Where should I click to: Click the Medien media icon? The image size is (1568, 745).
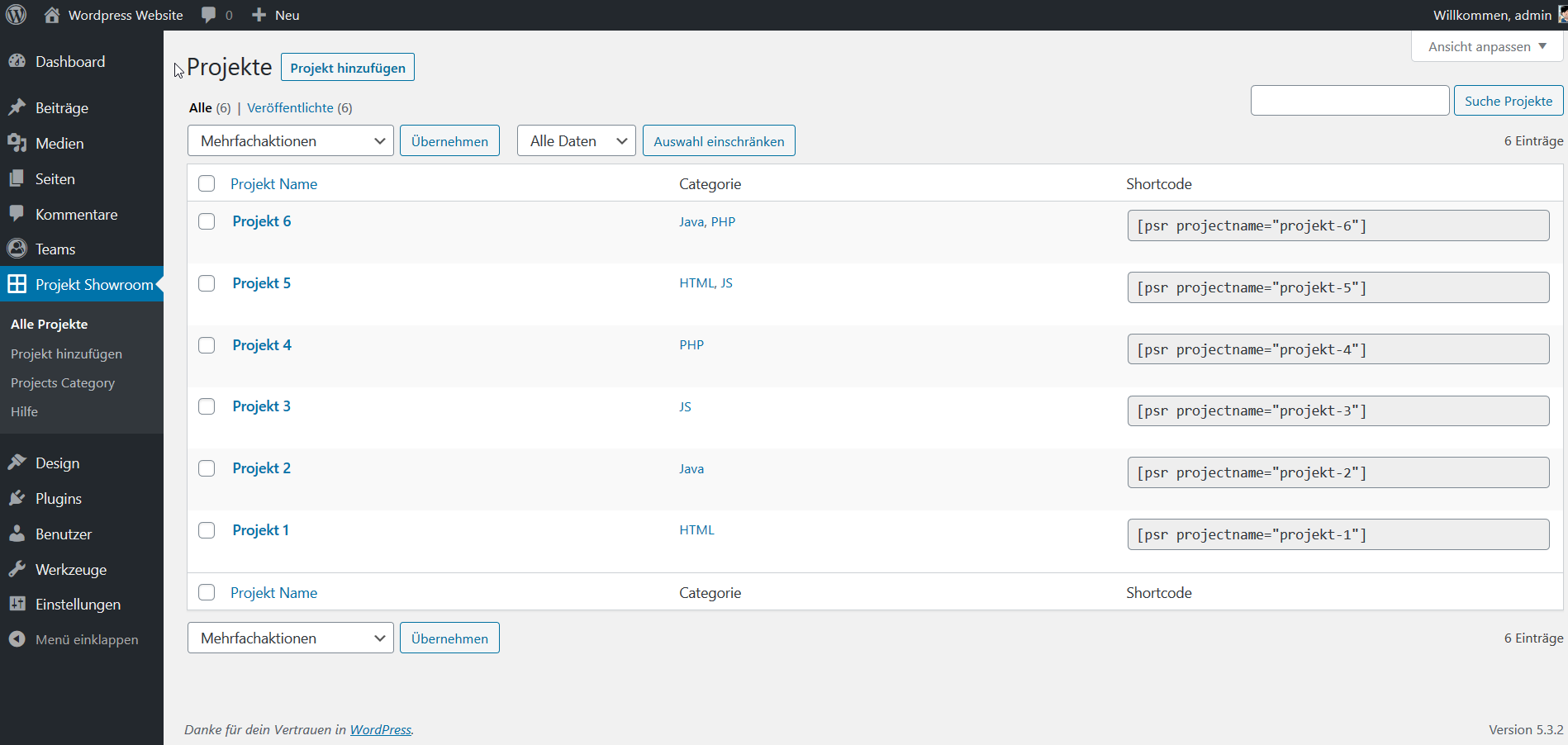(x=17, y=143)
